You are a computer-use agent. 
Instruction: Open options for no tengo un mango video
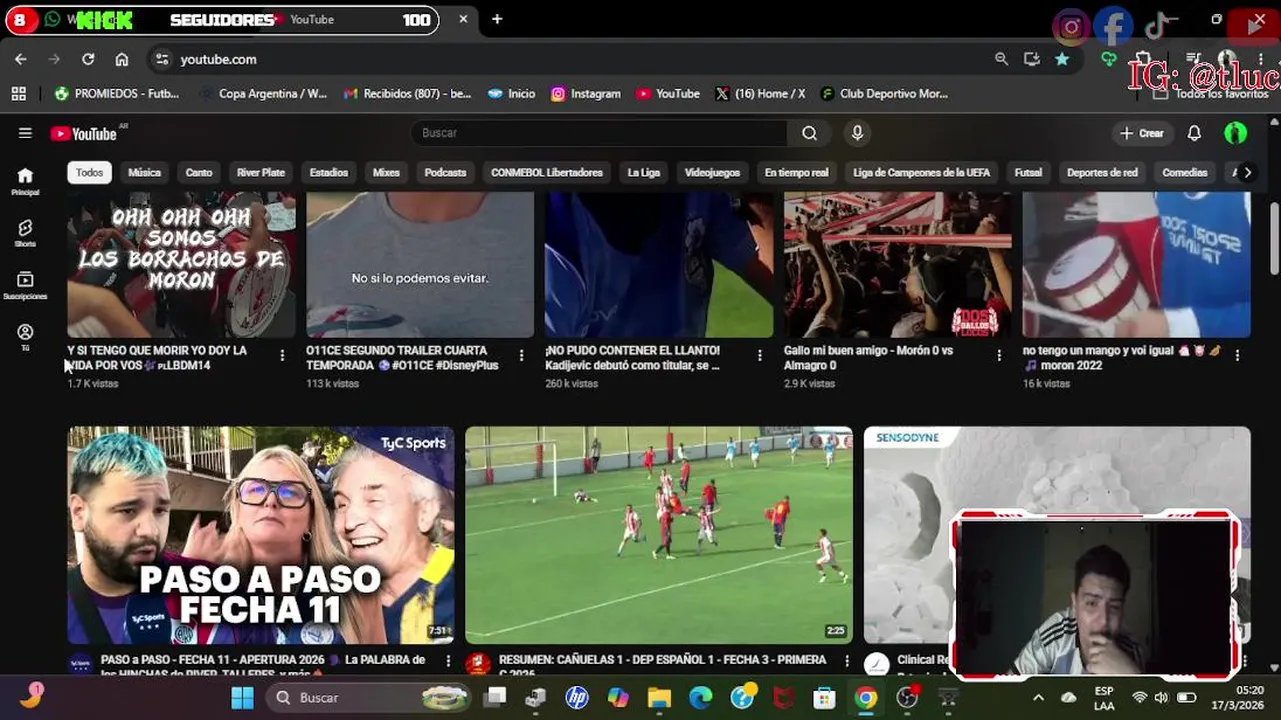pos(1237,355)
